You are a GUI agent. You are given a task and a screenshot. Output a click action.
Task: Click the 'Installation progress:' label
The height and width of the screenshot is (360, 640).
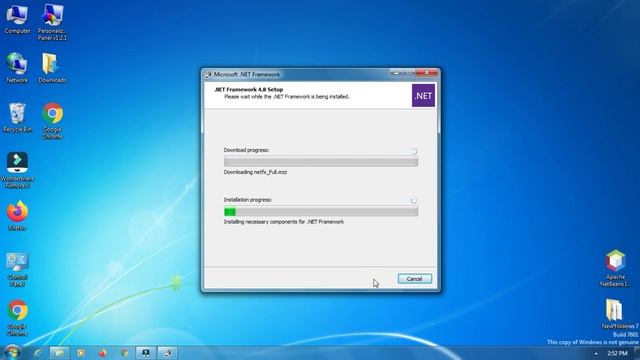247,200
